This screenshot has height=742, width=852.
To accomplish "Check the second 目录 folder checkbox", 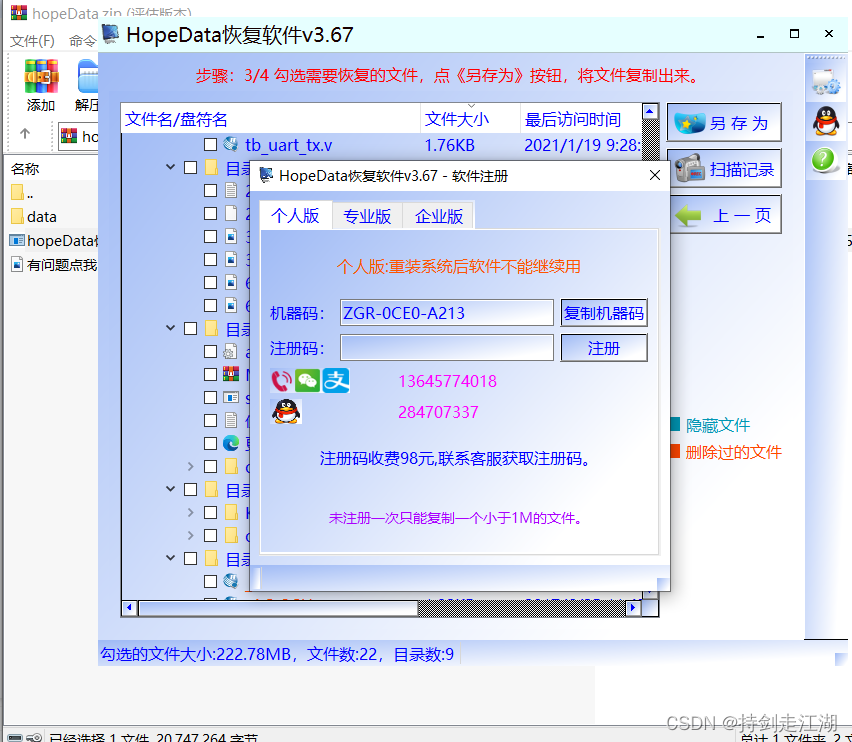I will pos(190,328).
